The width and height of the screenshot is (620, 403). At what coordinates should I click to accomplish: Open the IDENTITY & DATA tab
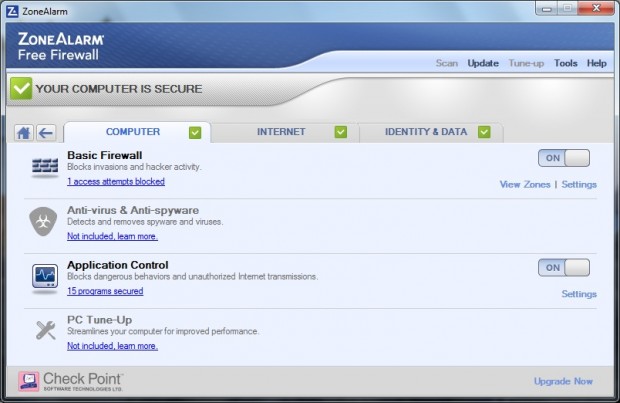tap(413, 132)
